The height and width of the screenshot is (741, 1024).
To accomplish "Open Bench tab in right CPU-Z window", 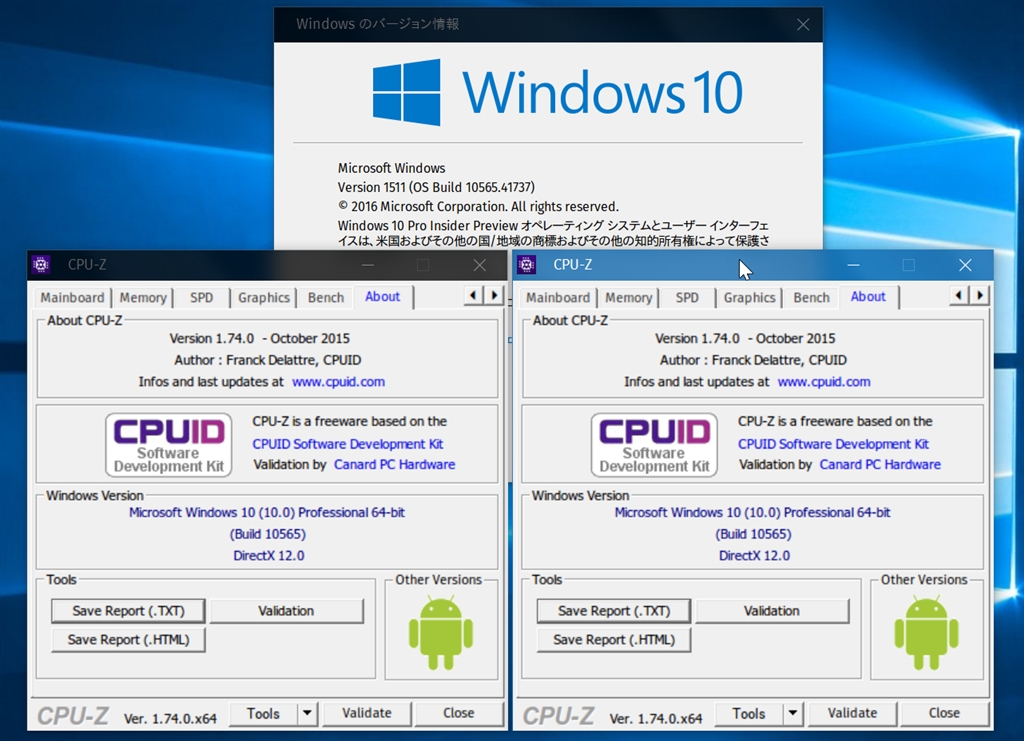I will tap(811, 298).
